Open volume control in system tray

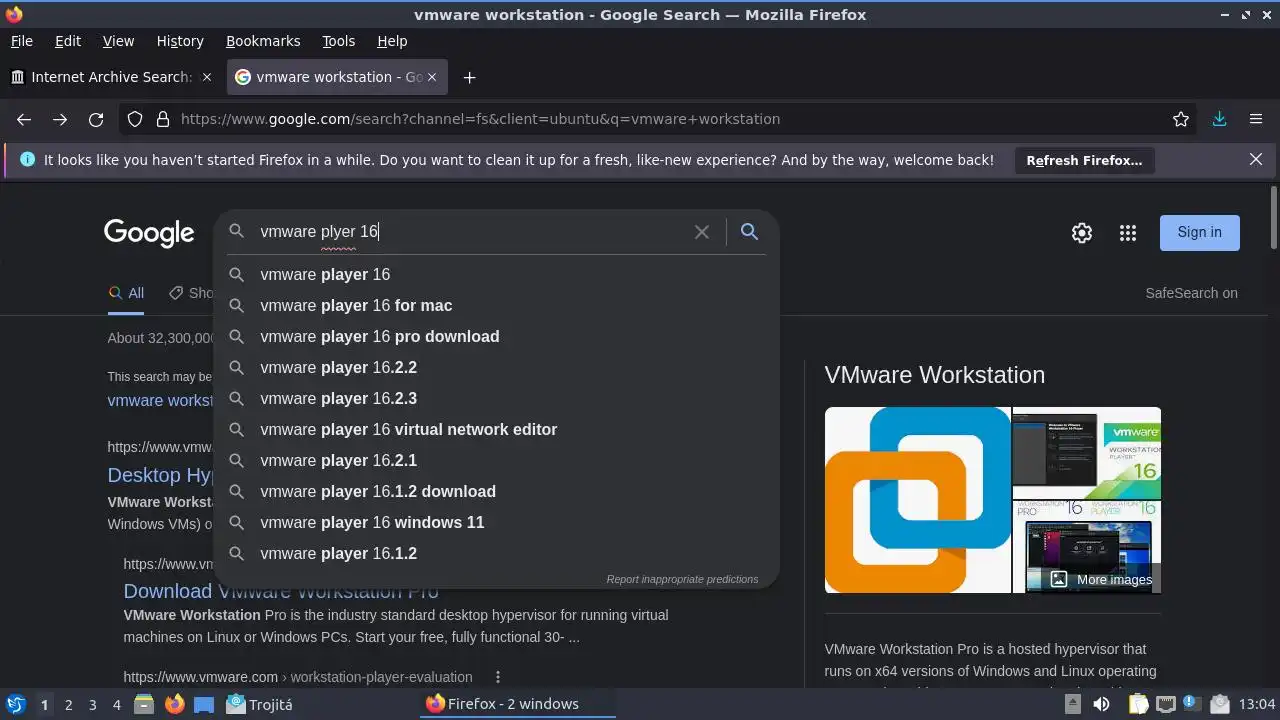1101,704
